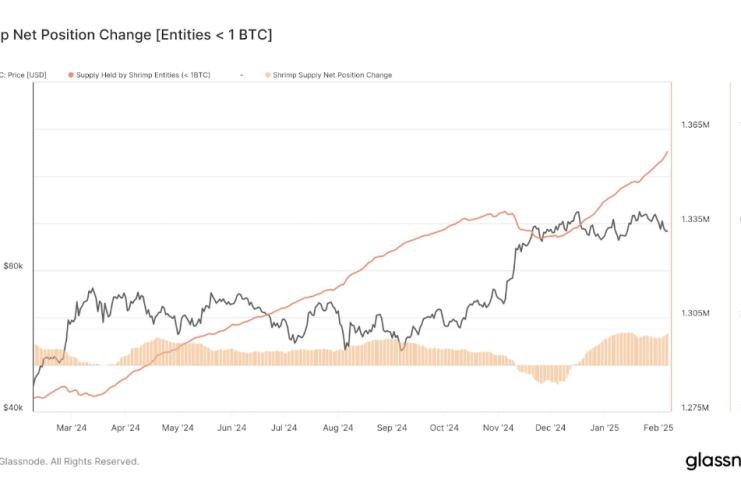The image size is (741, 486).
Task: Select the Jun '24 date label
Action: click(231, 428)
